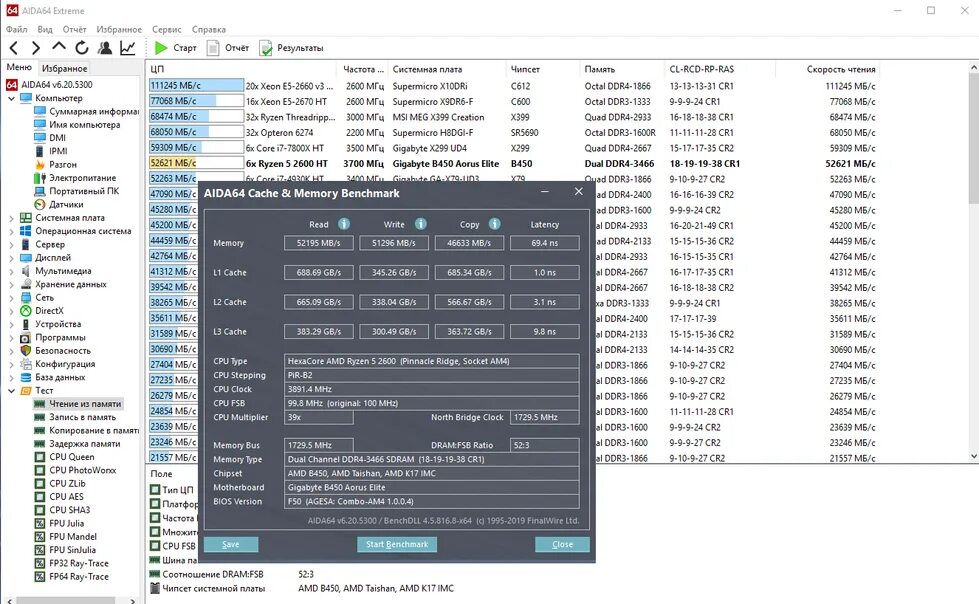
Task: Select the CPU AES benchmark icon
Action: coord(40,497)
